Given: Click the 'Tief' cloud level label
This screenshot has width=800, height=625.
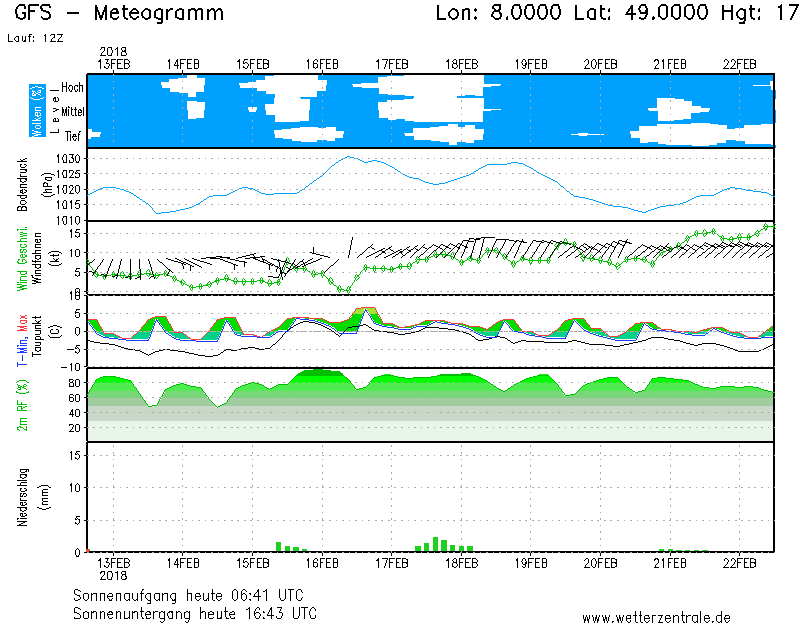Looking at the screenshot, I should click(x=72, y=136).
